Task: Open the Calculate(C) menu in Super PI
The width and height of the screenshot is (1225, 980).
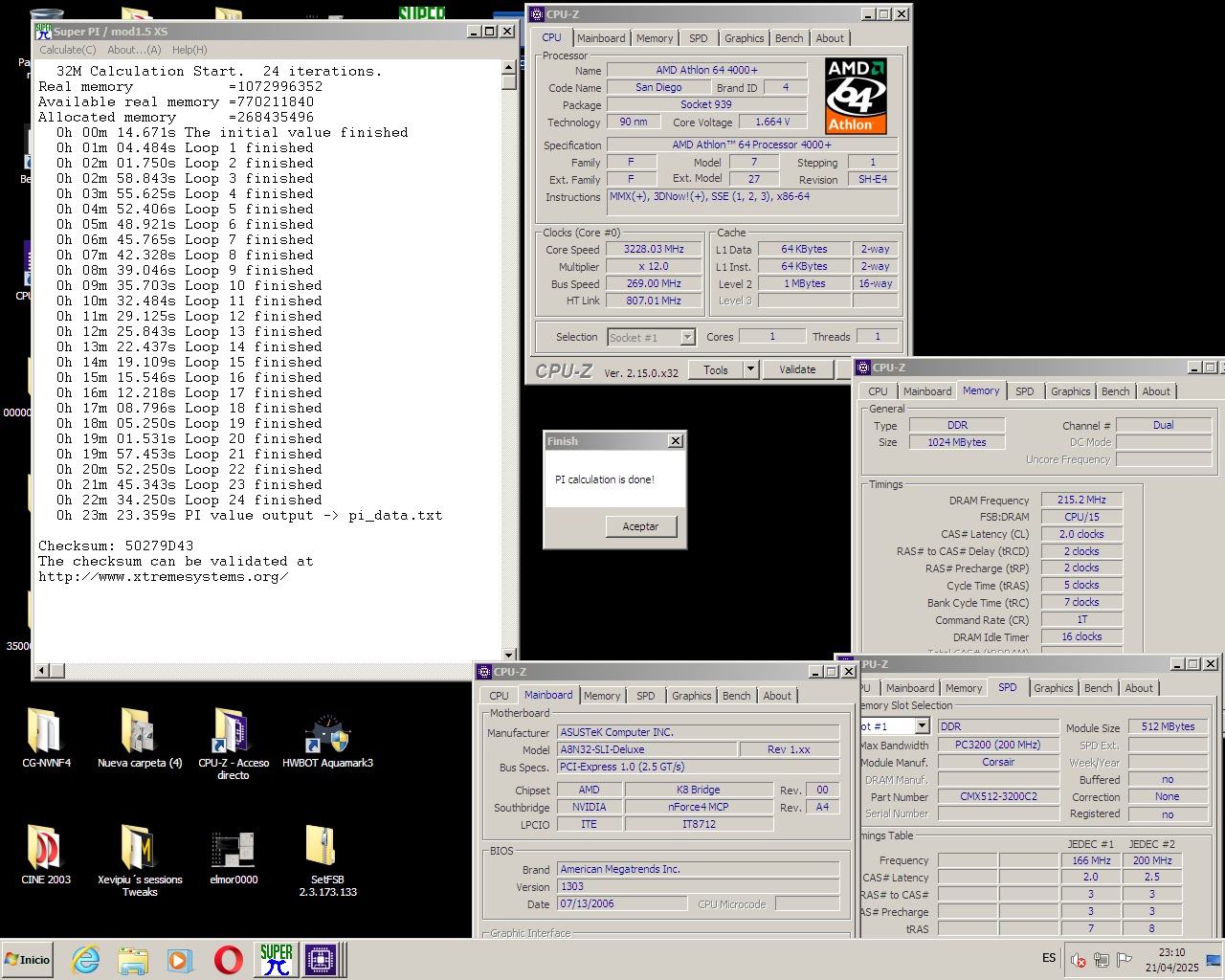Action: 67,50
